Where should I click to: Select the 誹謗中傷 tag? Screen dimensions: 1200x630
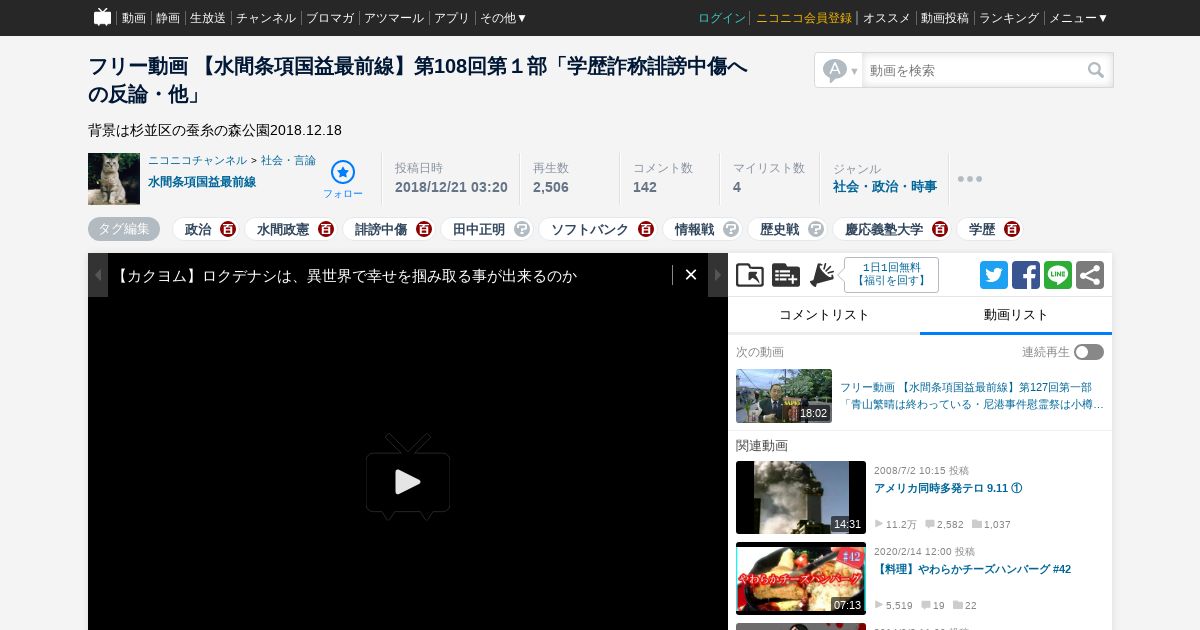pos(381,229)
